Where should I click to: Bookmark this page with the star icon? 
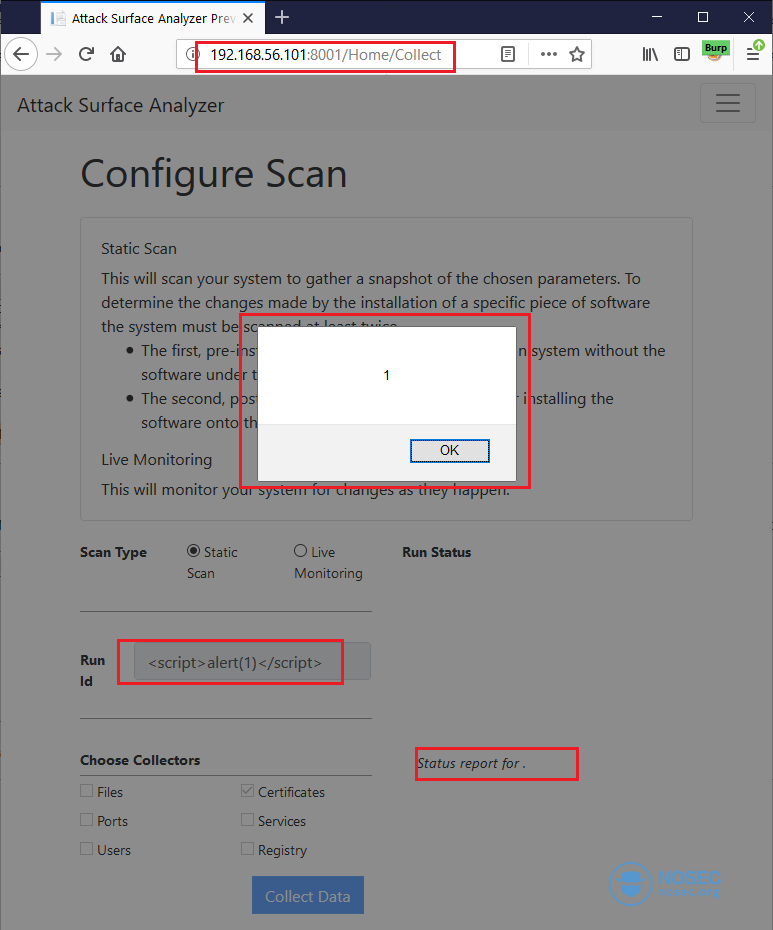point(577,55)
